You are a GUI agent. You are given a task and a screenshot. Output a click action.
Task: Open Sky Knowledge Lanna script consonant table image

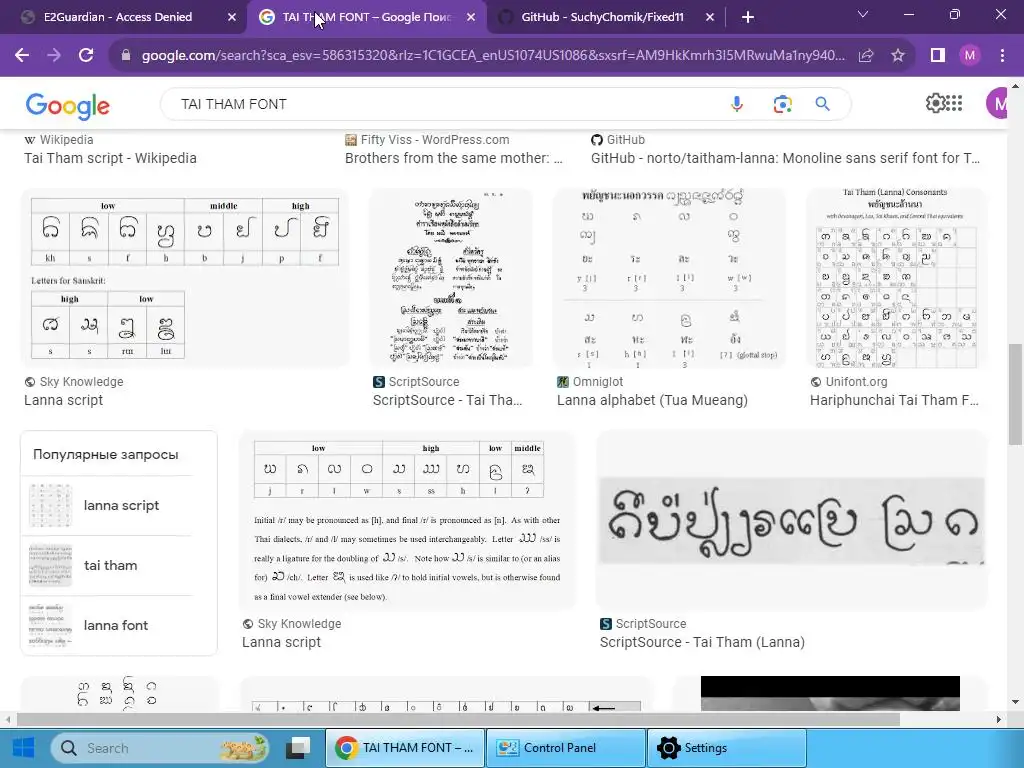point(185,278)
